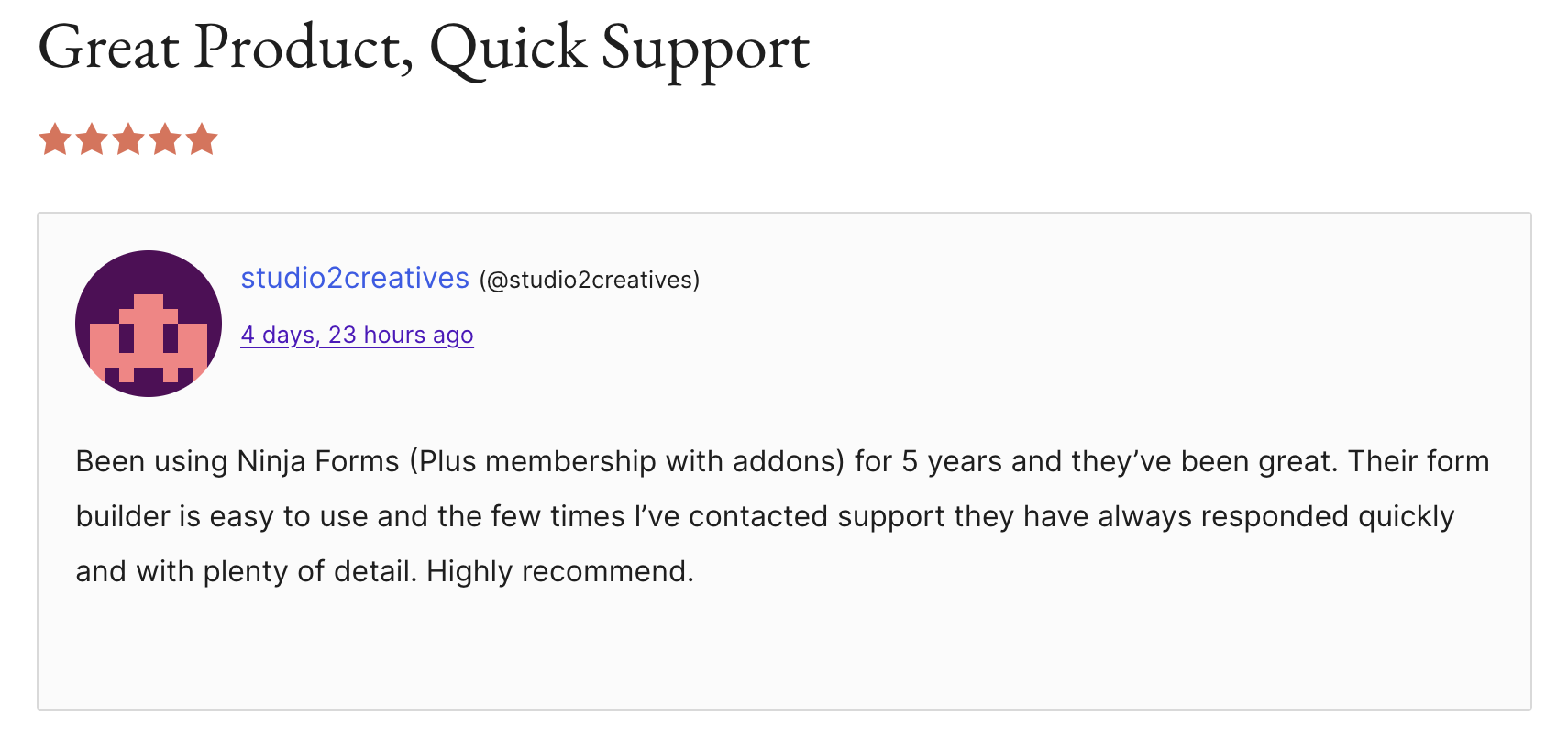The height and width of the screenshot is (739, 1568).
Task: Click the @studio2creatives handle text
Action: click(590, 280)
